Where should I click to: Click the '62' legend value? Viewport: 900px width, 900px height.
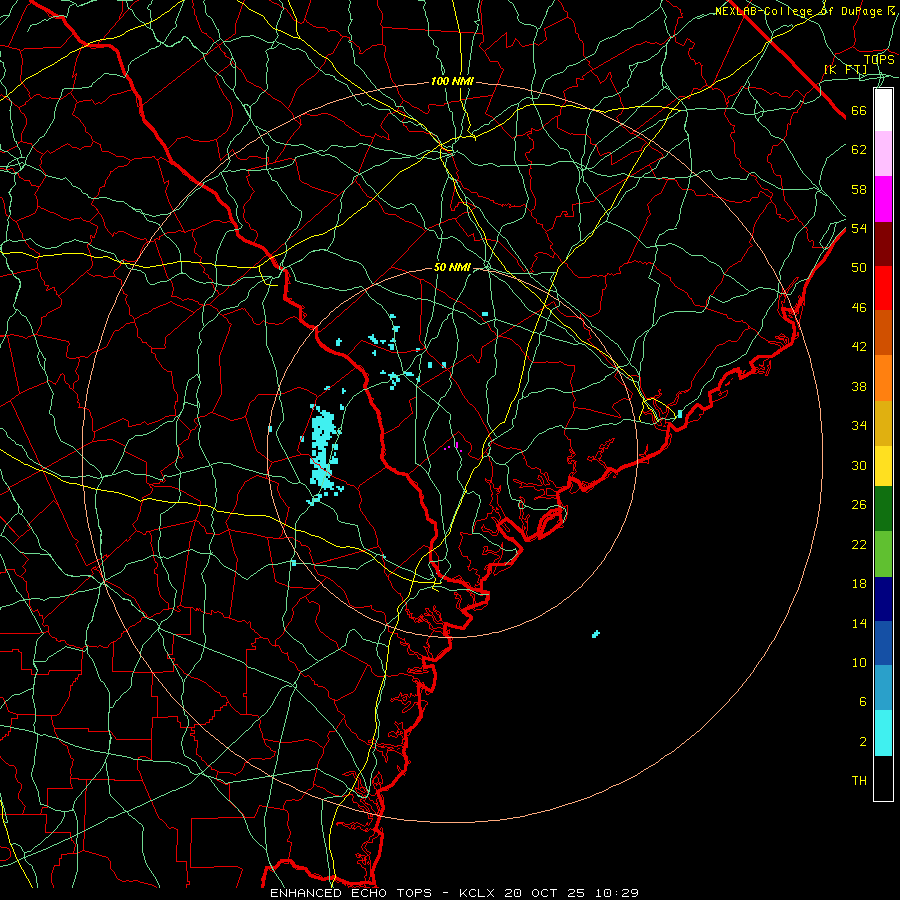pyautogui.click(x=859, y=150)
